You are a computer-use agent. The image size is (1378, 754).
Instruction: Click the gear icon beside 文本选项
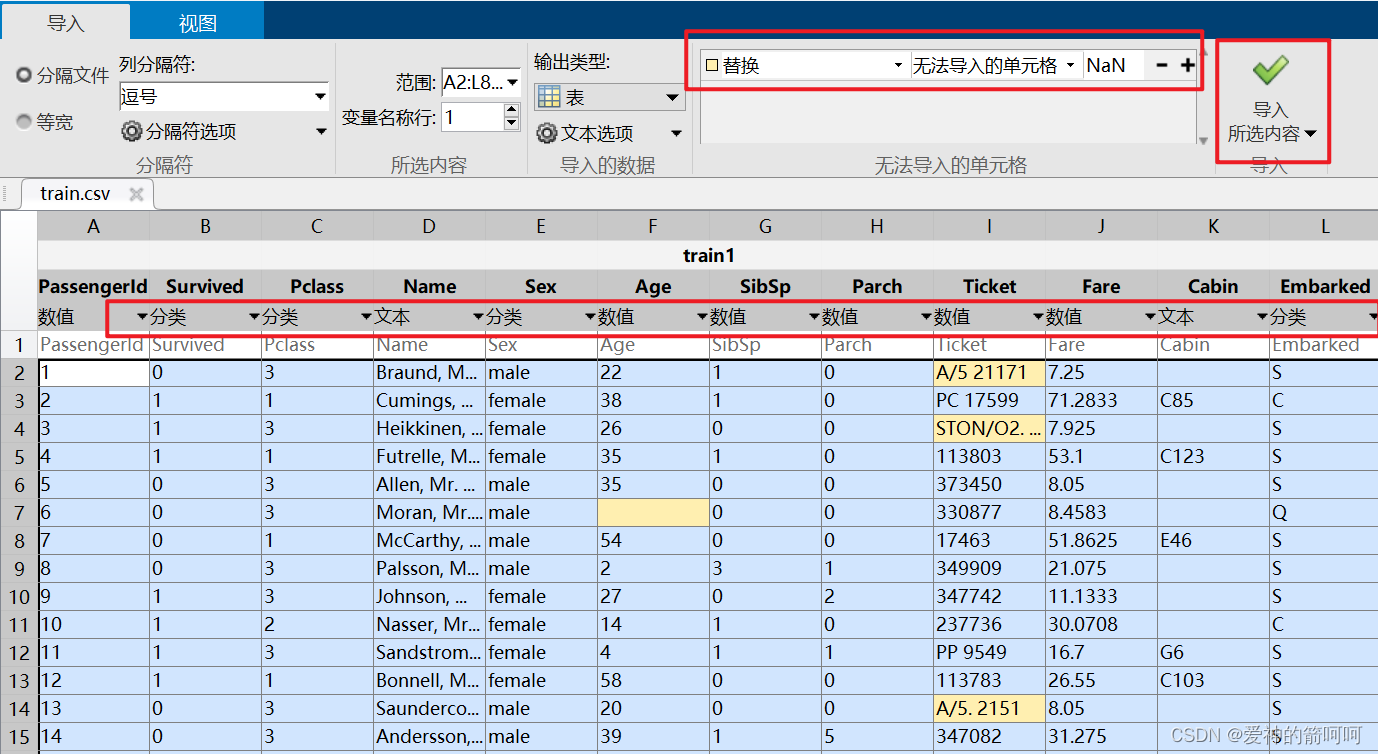coord(546,133)
